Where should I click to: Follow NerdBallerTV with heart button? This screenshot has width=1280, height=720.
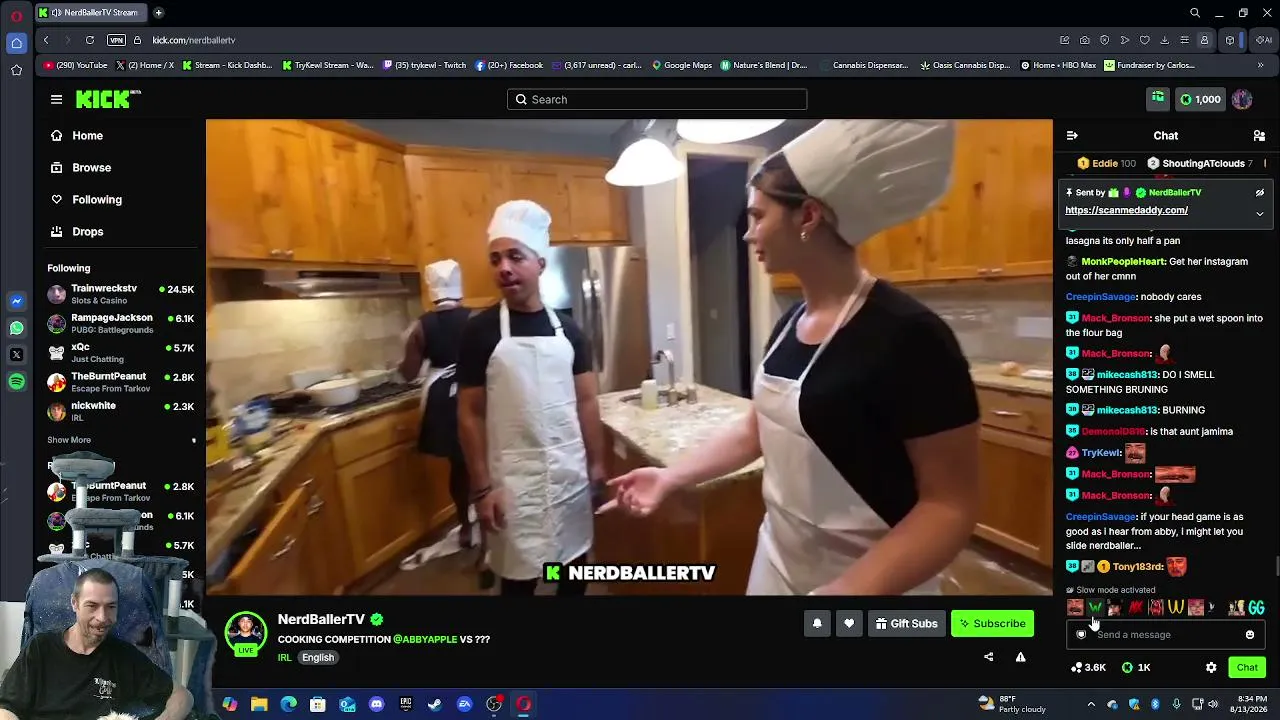click(x=849, y=623)
